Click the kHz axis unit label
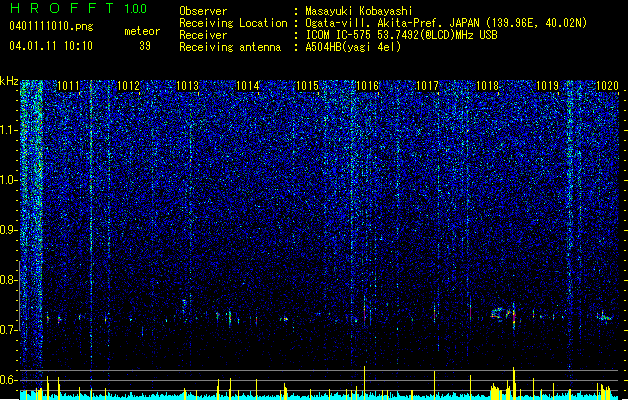 click(9, 81)
